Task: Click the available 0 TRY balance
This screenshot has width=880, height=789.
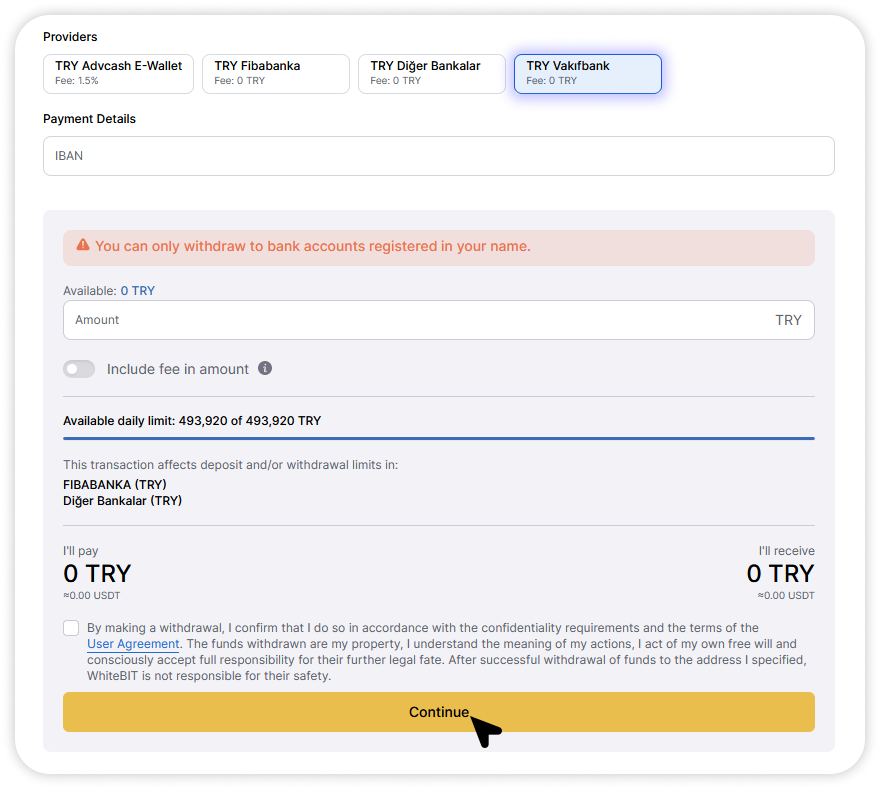Action: [138, 291]
